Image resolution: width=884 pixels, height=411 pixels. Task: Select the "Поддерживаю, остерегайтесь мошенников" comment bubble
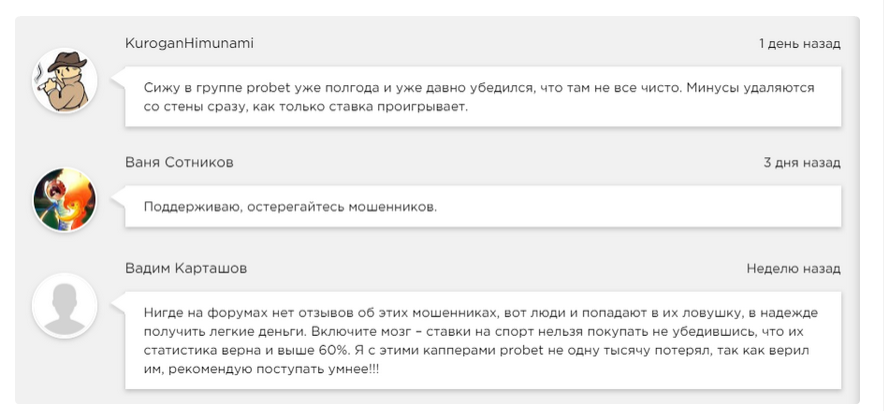click(x=482, y=206)
